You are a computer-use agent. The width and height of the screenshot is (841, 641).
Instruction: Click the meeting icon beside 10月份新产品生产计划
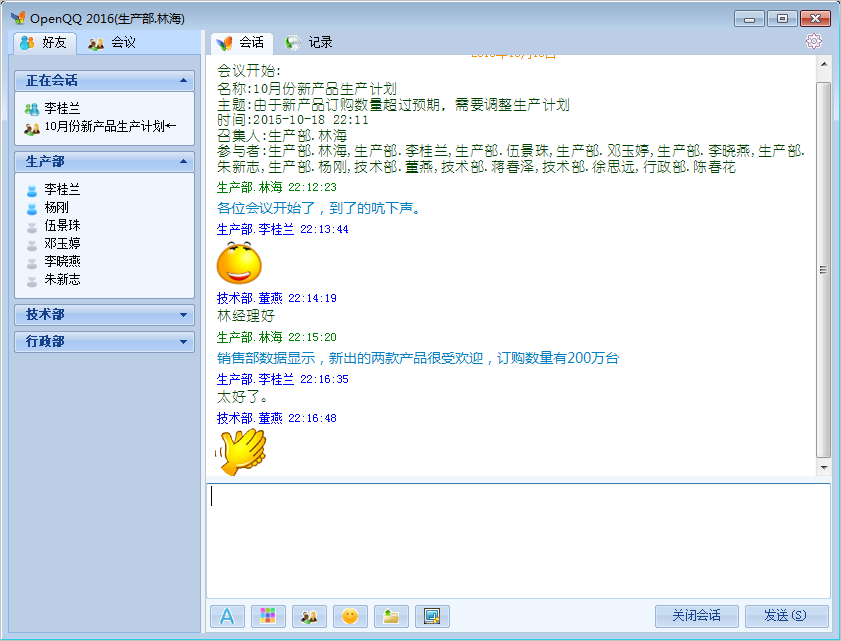pyautogui.click(x=32, y=128)
